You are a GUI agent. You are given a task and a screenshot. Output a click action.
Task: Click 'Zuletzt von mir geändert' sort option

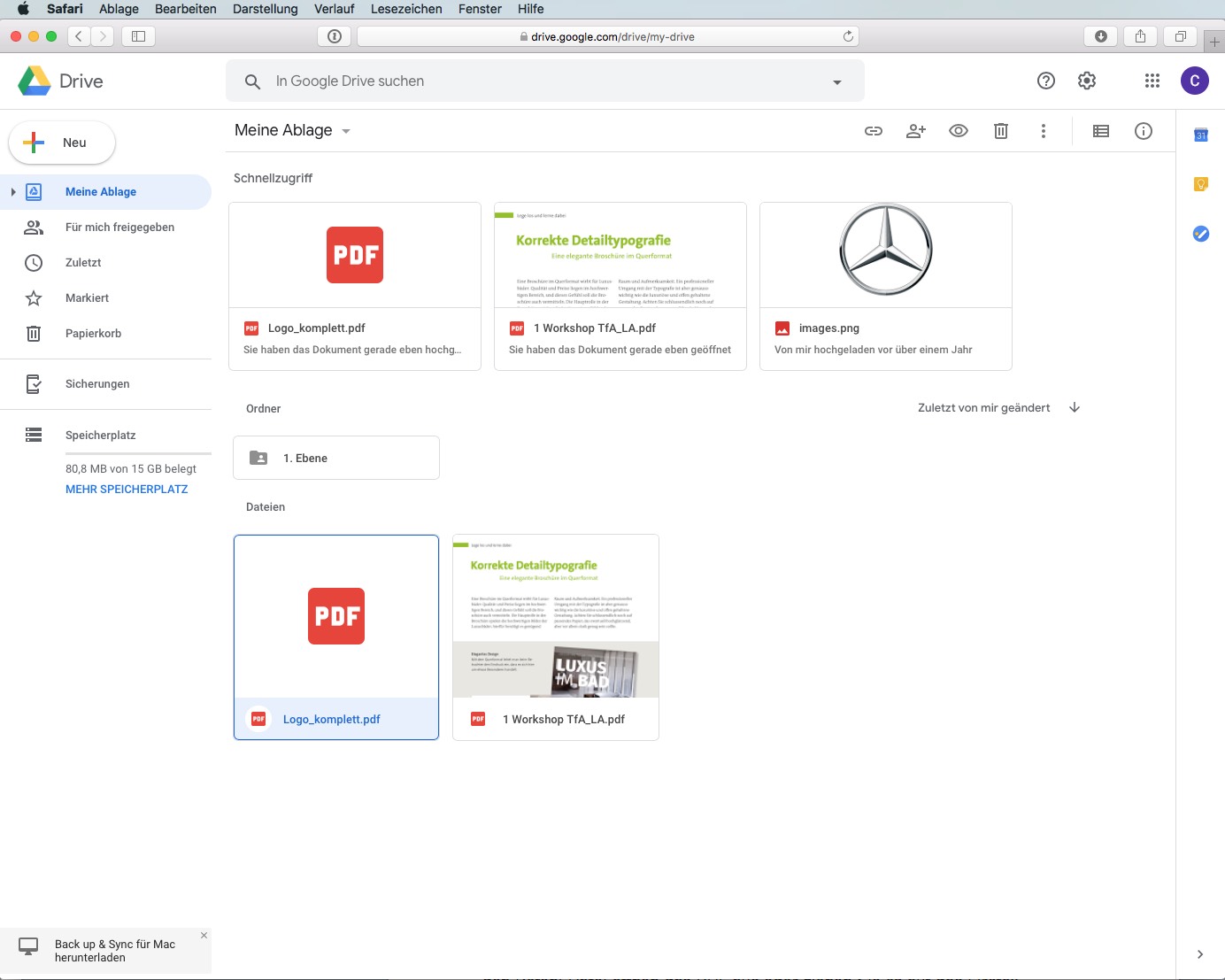983,408
